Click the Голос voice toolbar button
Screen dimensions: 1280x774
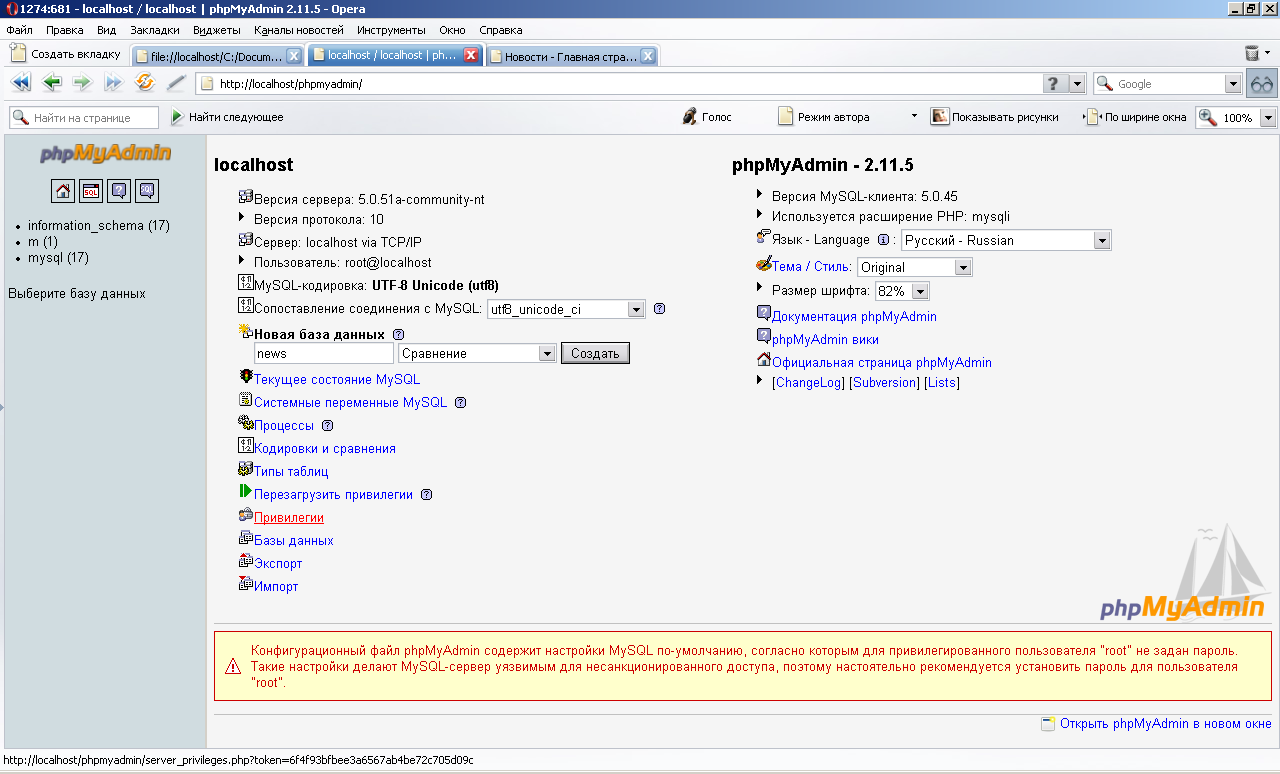[x=707, y=117]
